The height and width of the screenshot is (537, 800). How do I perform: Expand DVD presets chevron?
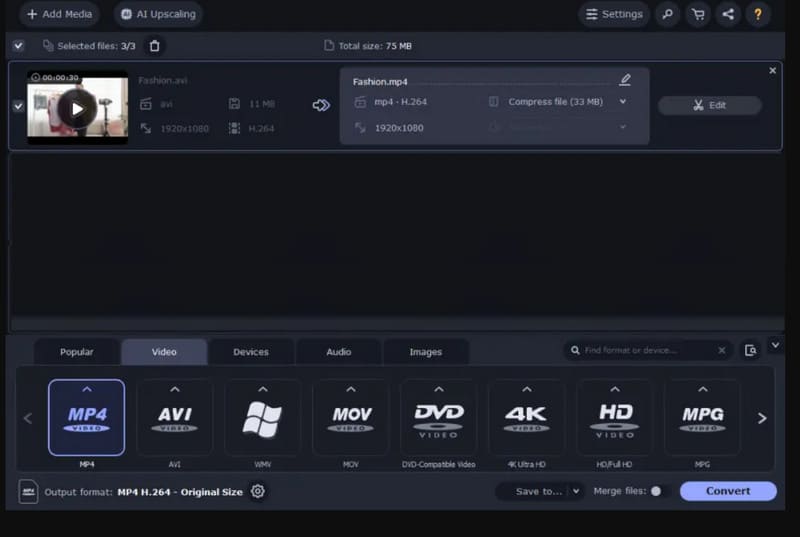pos(439,389)
